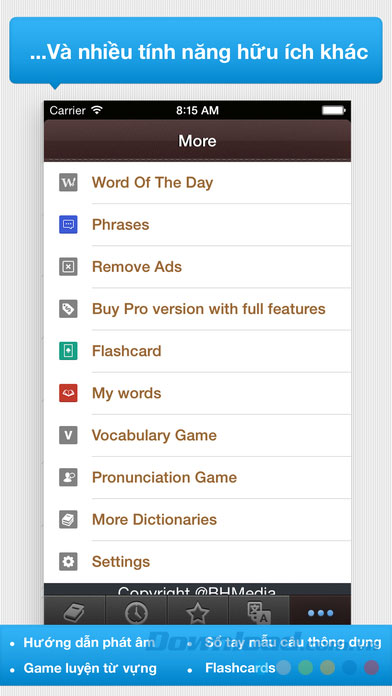Viewport: 392px width, 696px height.
Task: Open the Phrases menu entry
Action: (197, 225)
